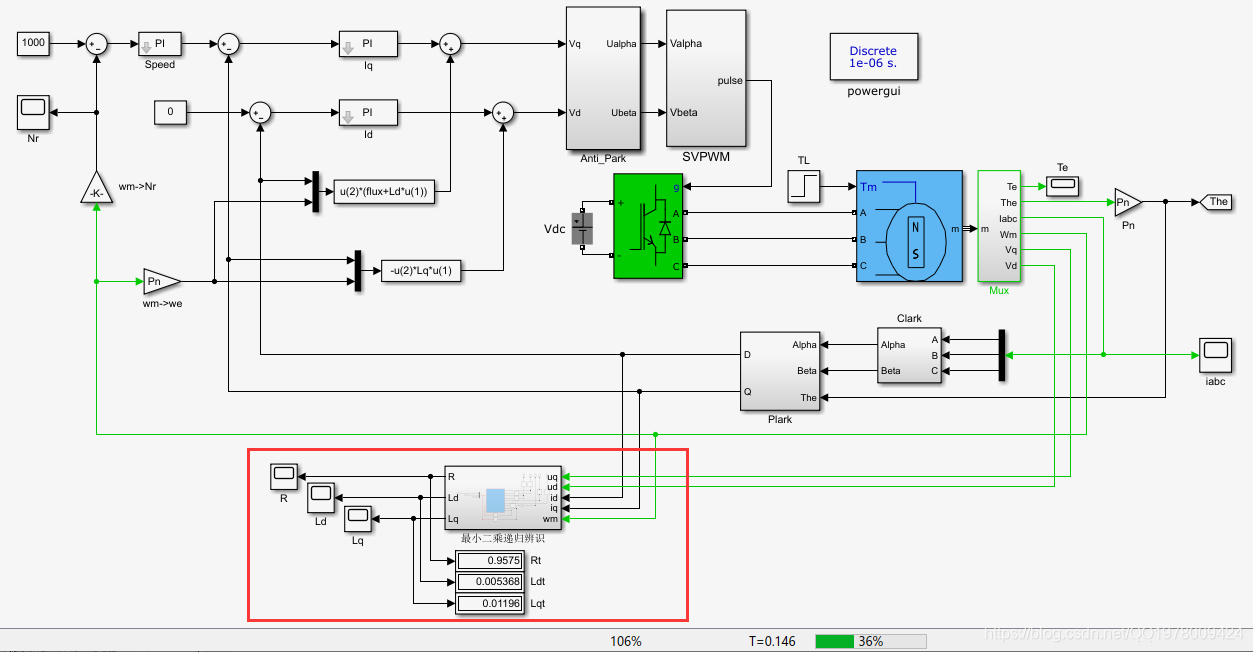Open the Te display scope
The width and height of the screenshot is (1253, 652).
1062,184
